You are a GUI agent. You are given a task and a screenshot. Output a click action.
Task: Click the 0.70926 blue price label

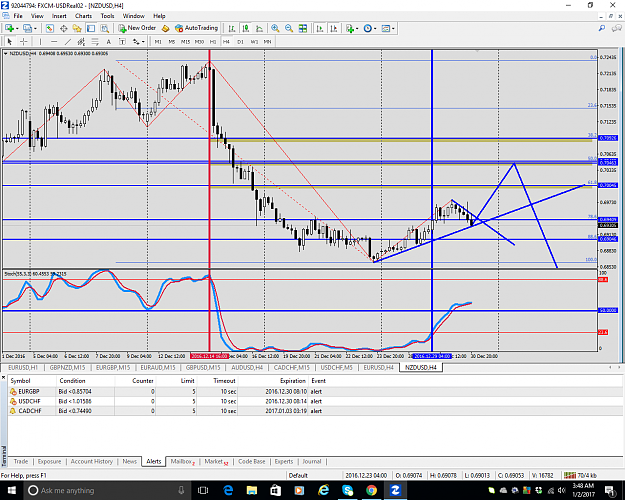click(608, 138)
